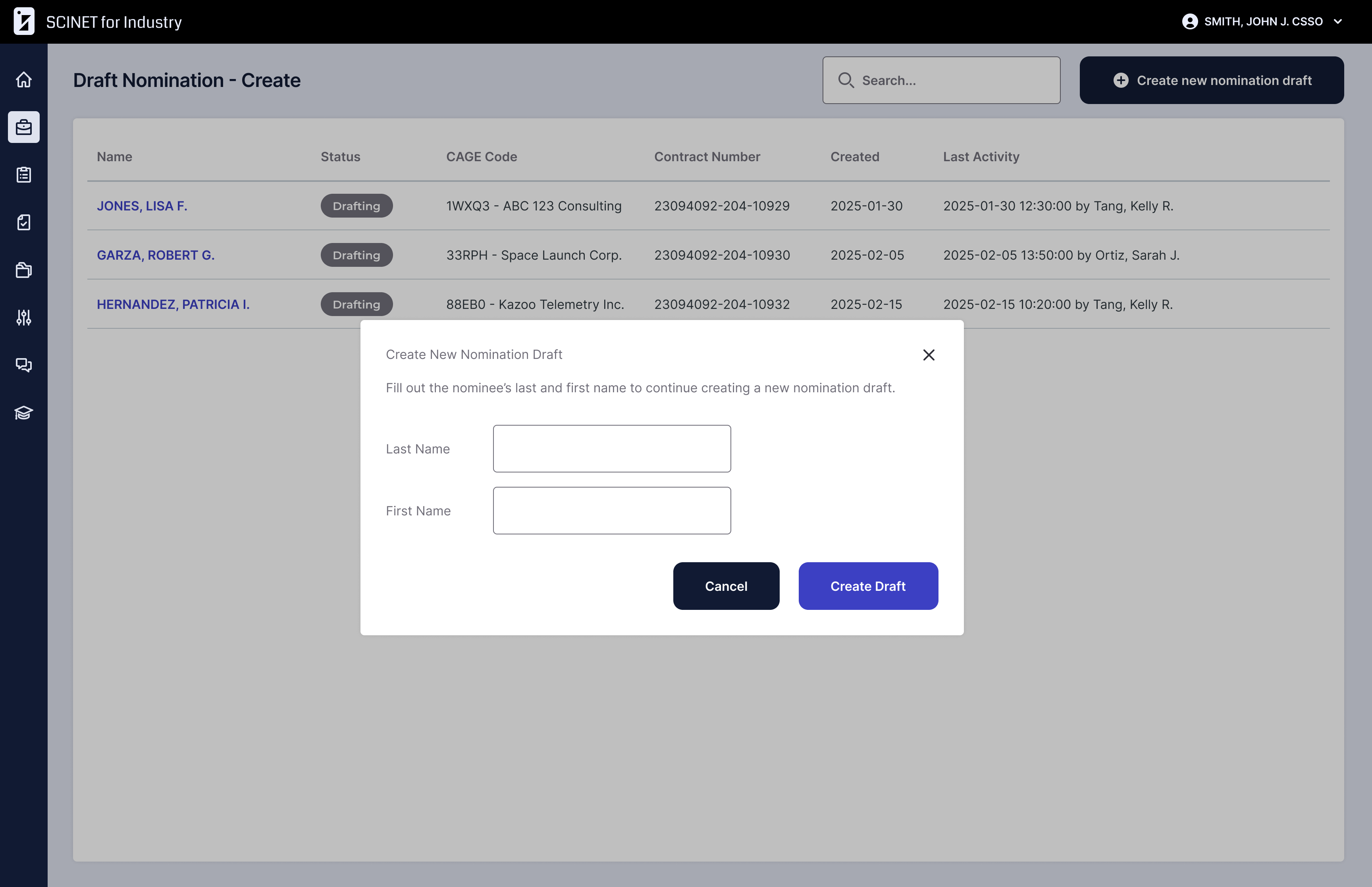Focus the Last Name input field
Image resolution: width=1372 pixels, height=887 pixels.
click(611, 449)
